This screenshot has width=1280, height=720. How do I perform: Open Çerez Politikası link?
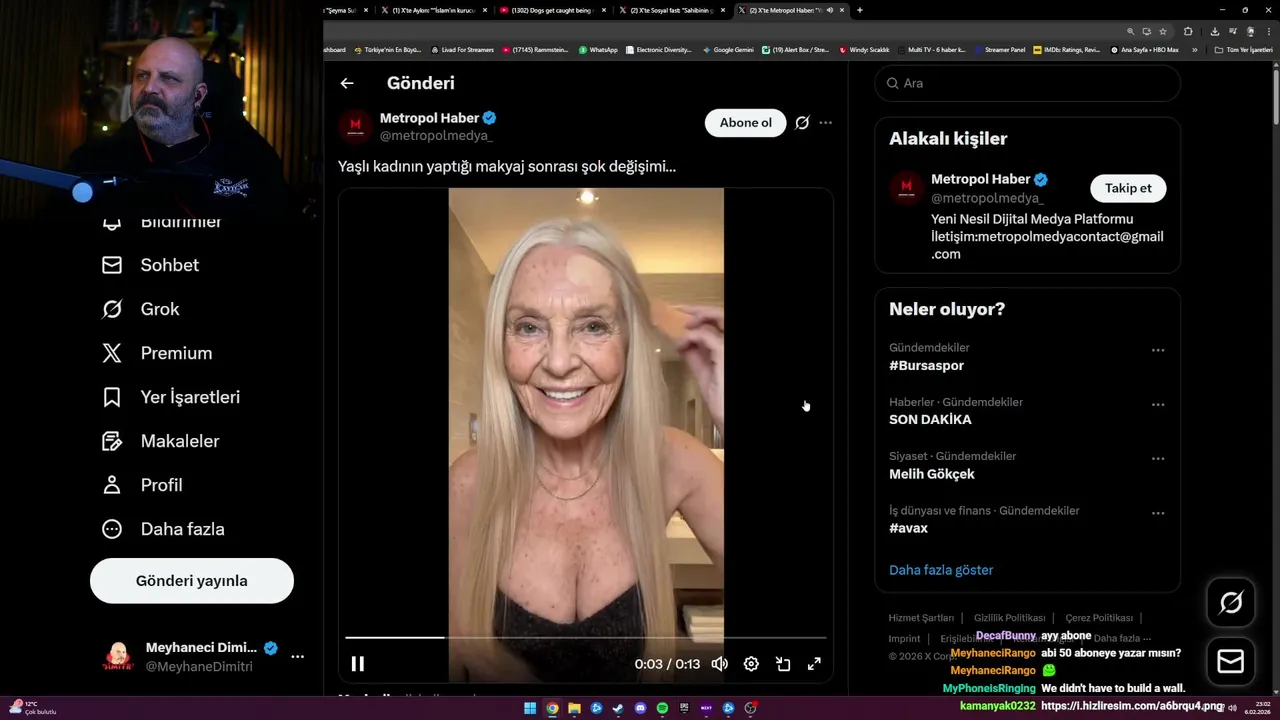pos(1099,618)
